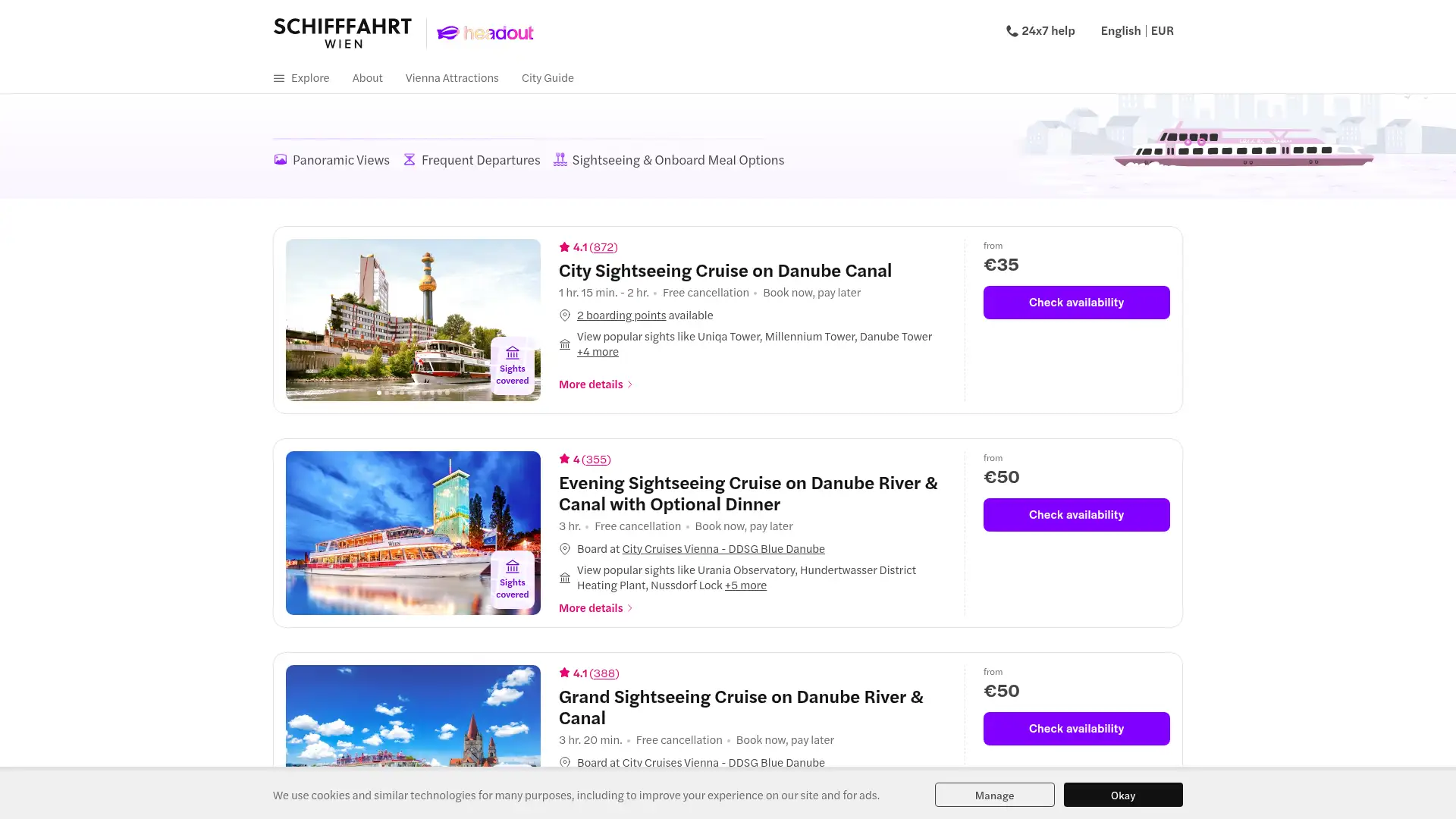Expand +4 more sights list
The image size is (1456, 819).
(598, 352)
